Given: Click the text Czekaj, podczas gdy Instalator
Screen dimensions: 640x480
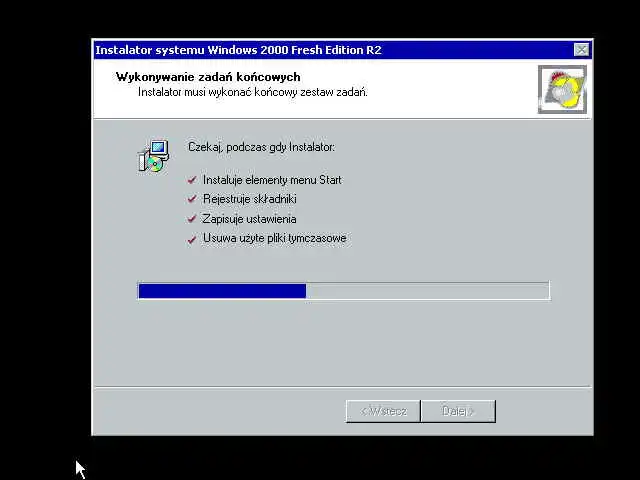Looking at the screenshot, I should point(261,147).
